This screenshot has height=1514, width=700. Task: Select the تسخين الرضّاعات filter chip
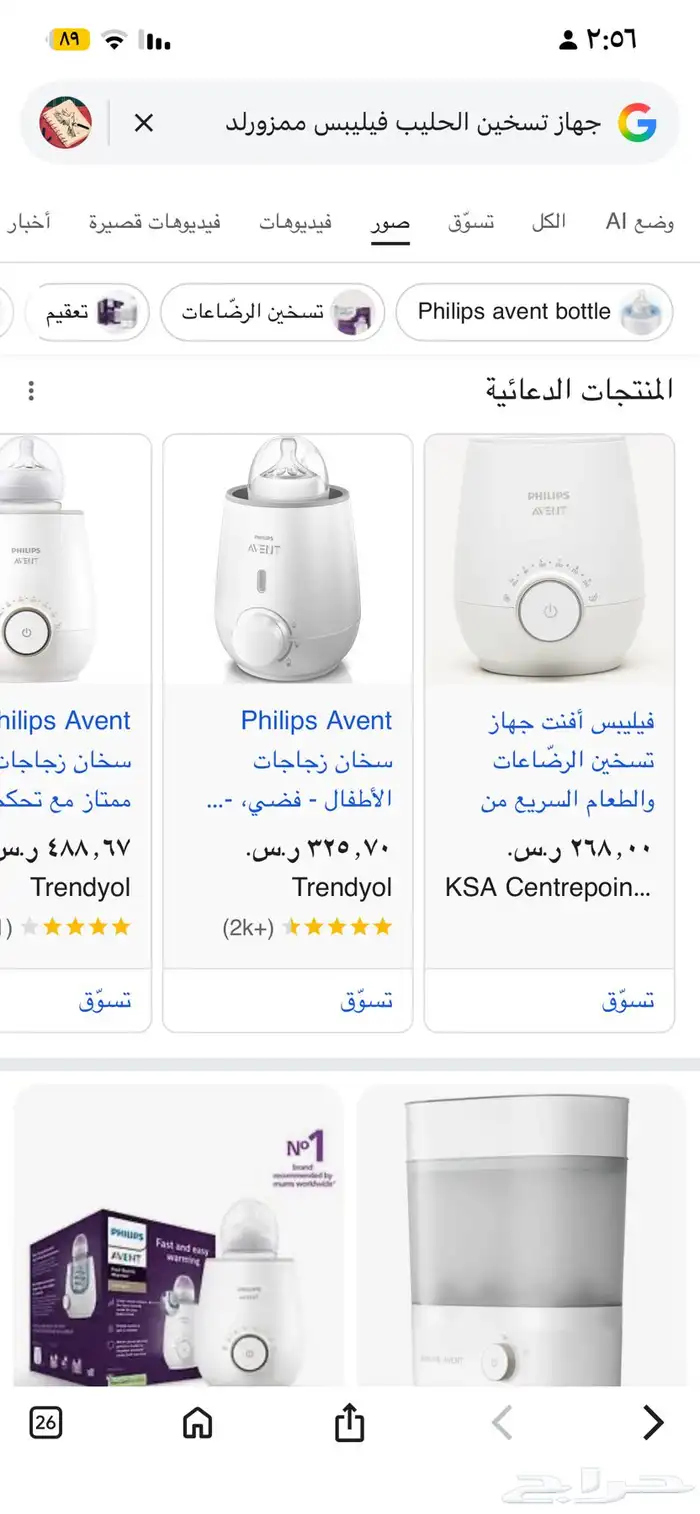pyautogui.click(x=272, y=312)
